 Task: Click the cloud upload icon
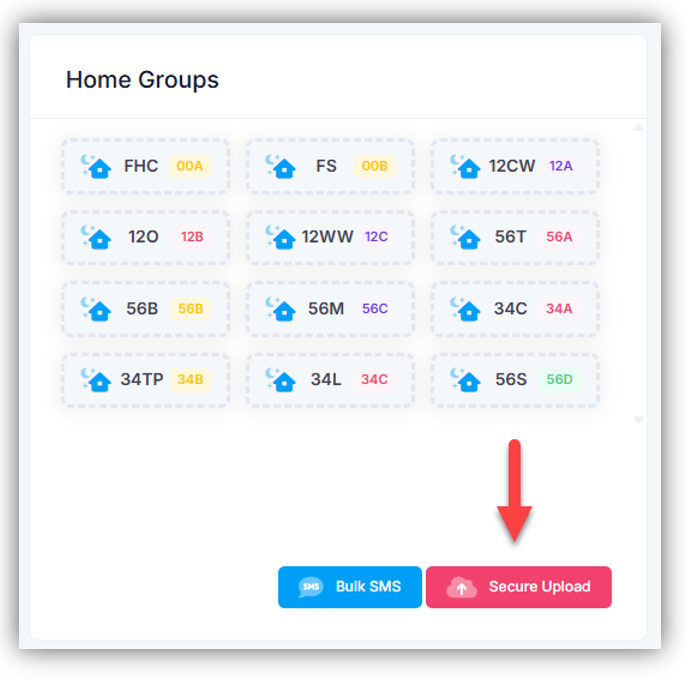click(461, 587)
